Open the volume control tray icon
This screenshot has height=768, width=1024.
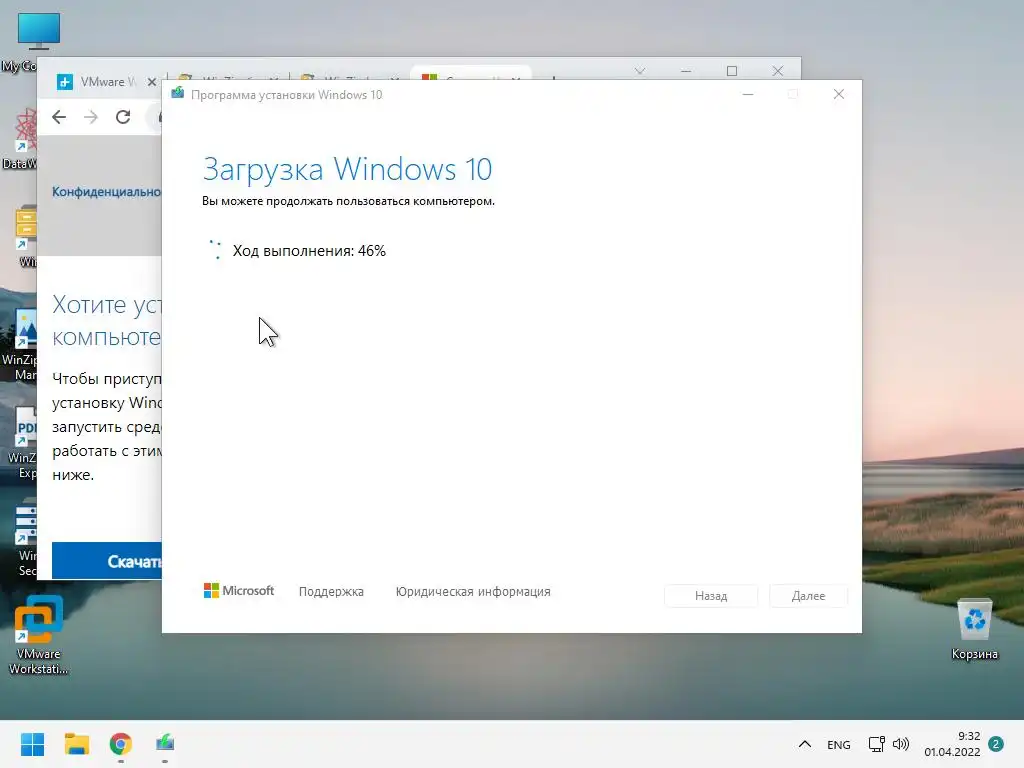click(x=901, y=744)
